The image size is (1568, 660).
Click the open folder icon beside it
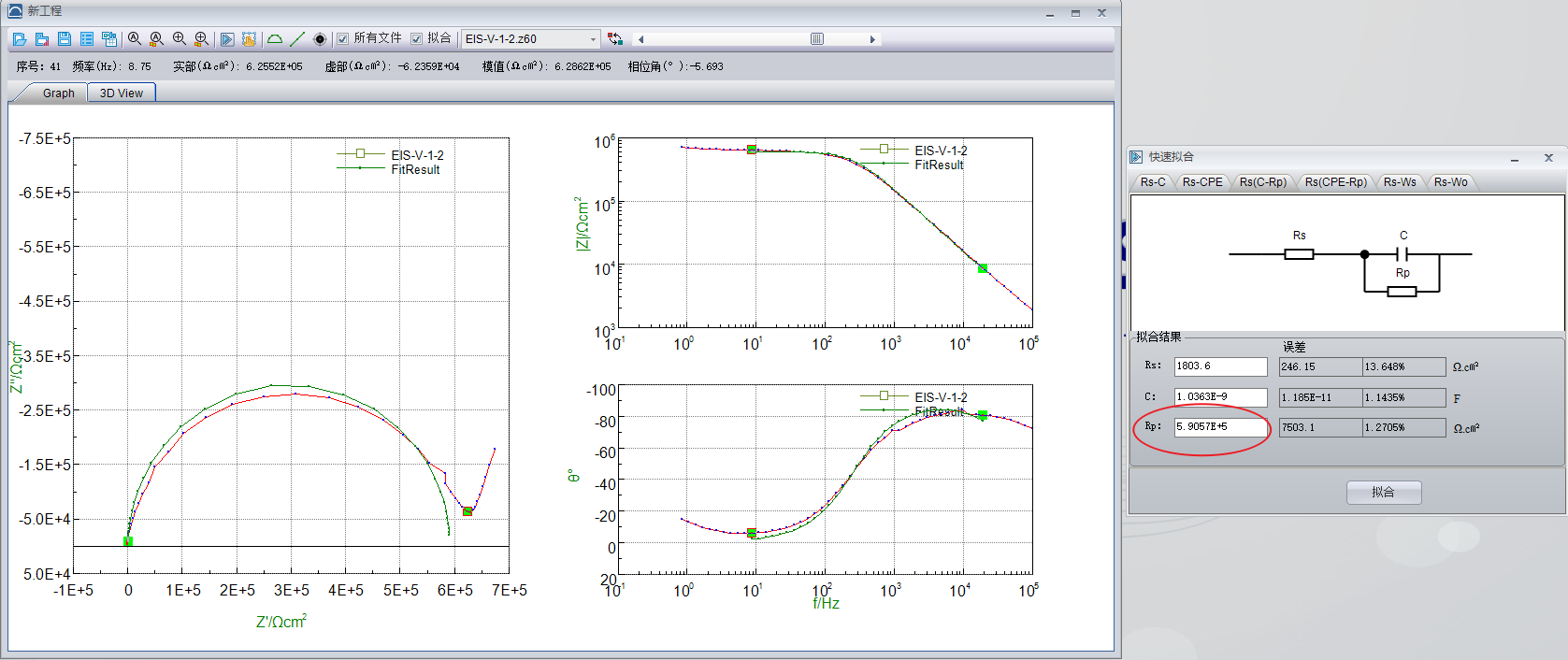pyautogui.click(x=42, y=39)
